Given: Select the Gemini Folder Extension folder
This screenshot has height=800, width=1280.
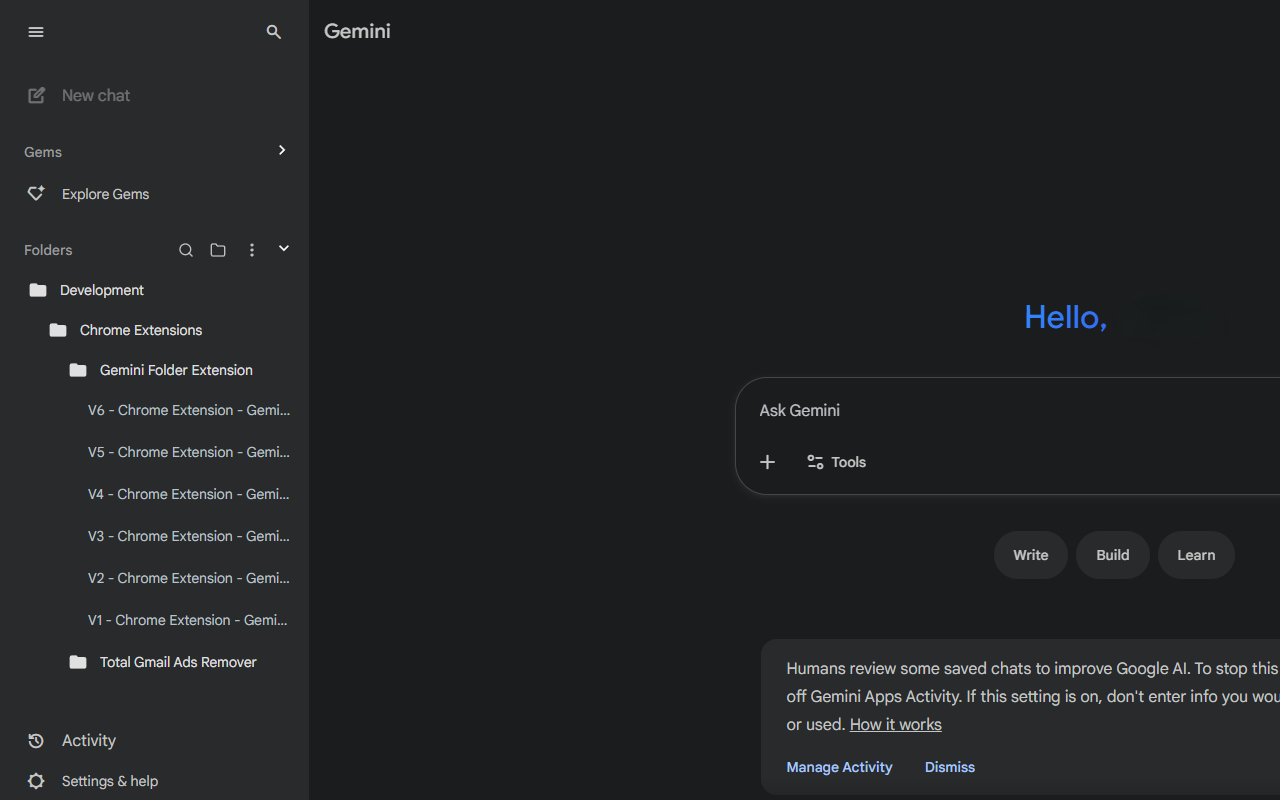Looking at the screenshot, I should click(176, 370).
